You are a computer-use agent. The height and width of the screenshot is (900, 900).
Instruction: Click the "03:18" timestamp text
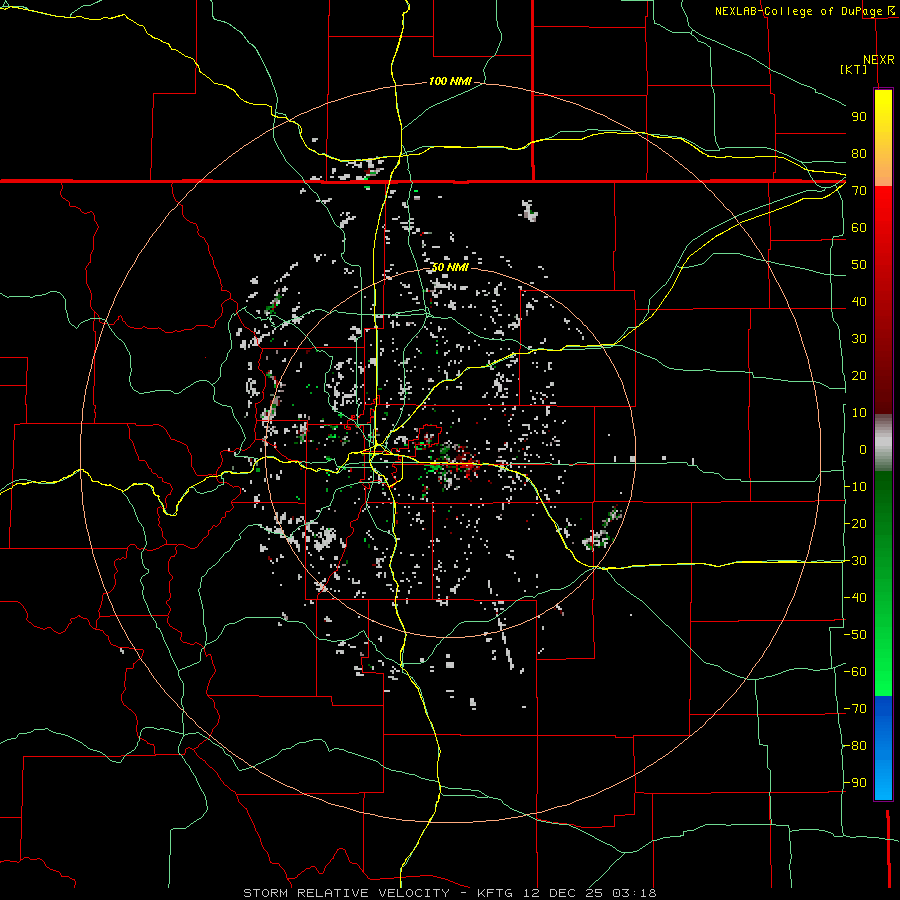pyautogui.click(x=634, y=893)
